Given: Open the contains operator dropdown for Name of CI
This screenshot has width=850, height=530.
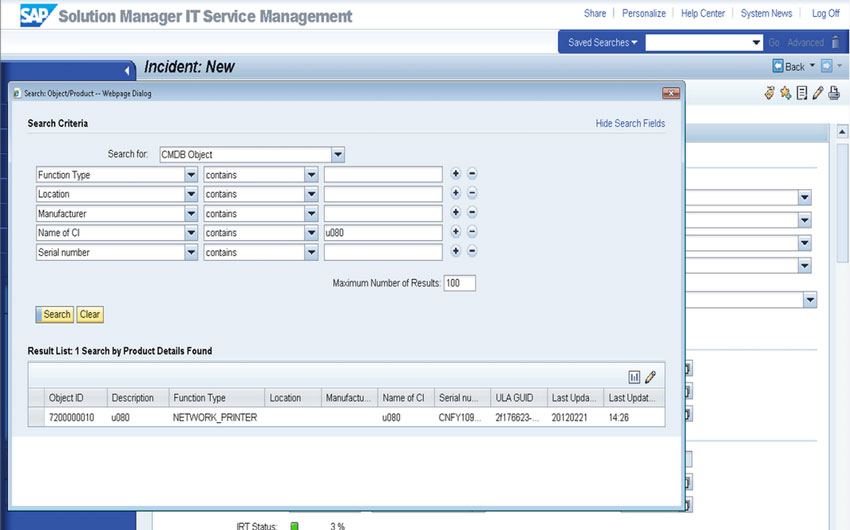Looking at the screenshot, I should tap(311, 233).
